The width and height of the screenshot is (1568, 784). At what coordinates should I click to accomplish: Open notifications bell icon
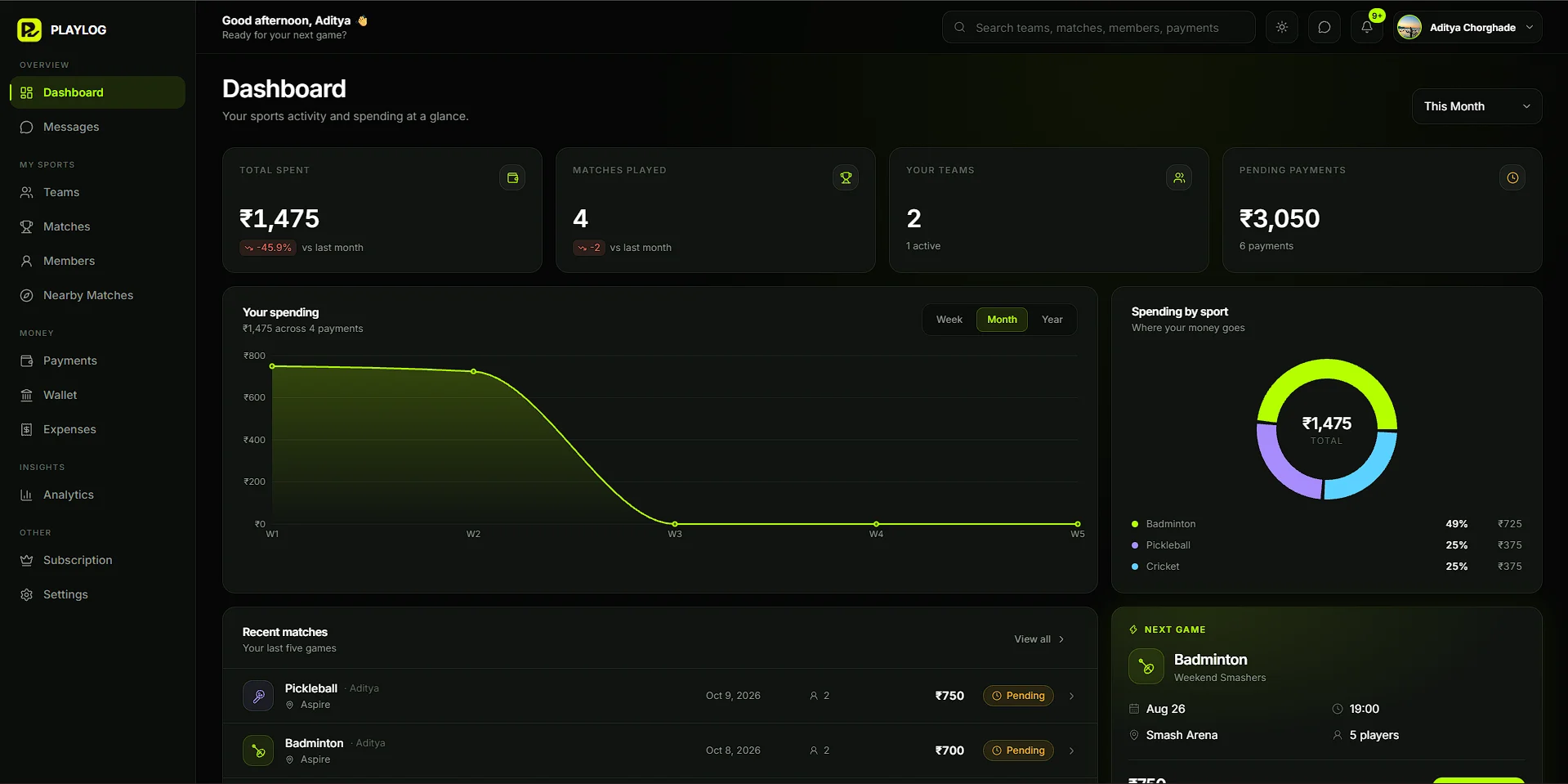click(1367, 27)
